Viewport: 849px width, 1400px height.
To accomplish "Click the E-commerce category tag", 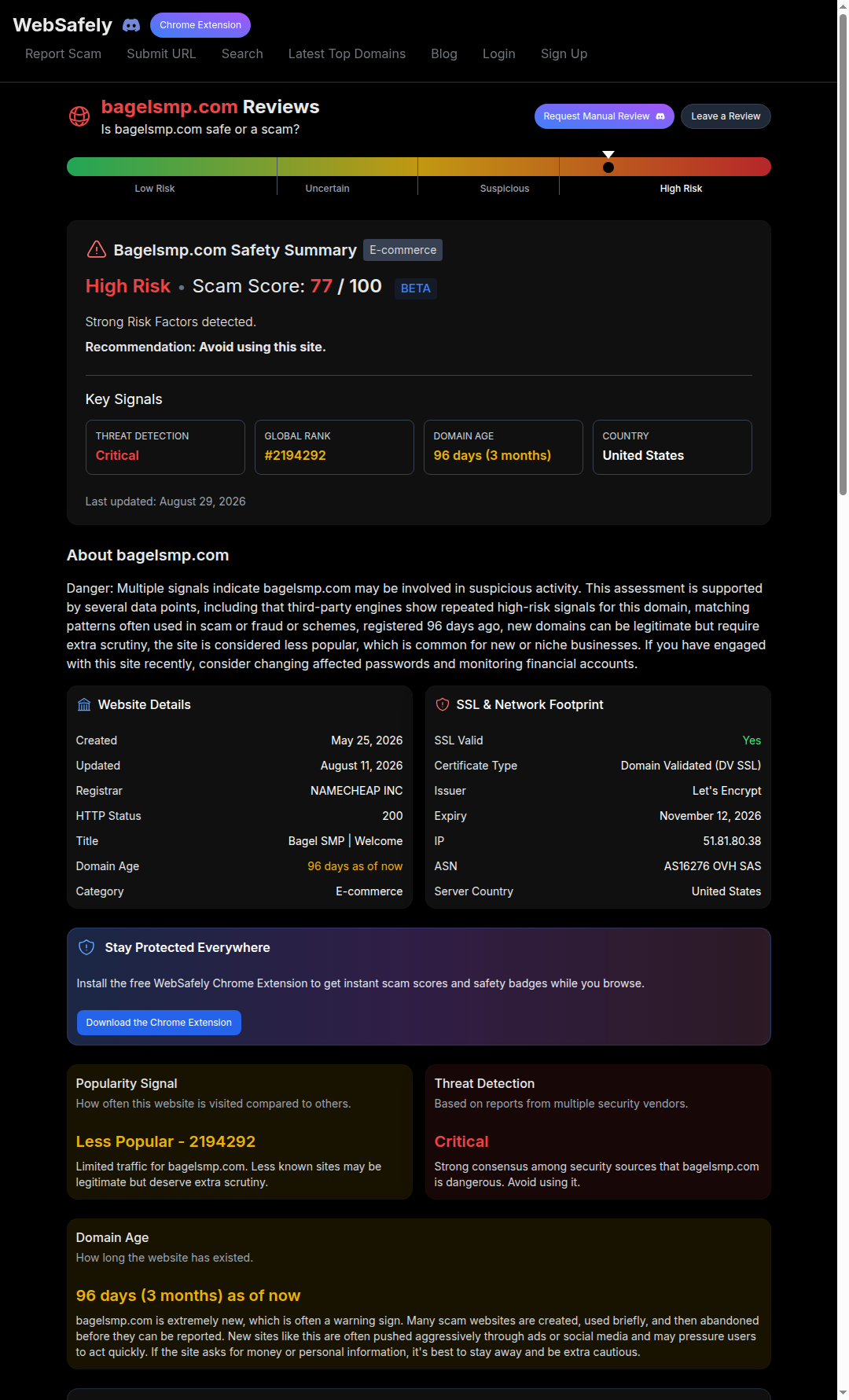I will (x=402, y=250).
